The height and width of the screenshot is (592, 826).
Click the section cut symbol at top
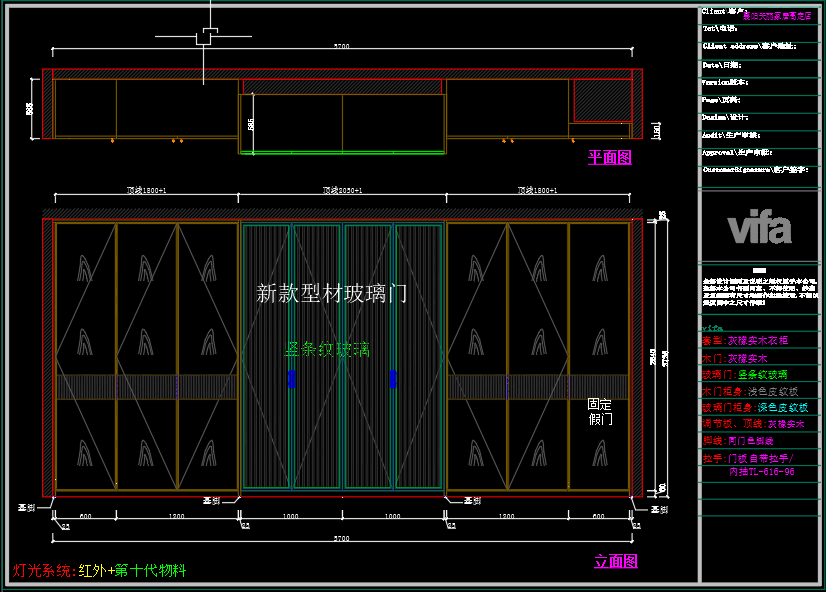(x=207, y=37)
